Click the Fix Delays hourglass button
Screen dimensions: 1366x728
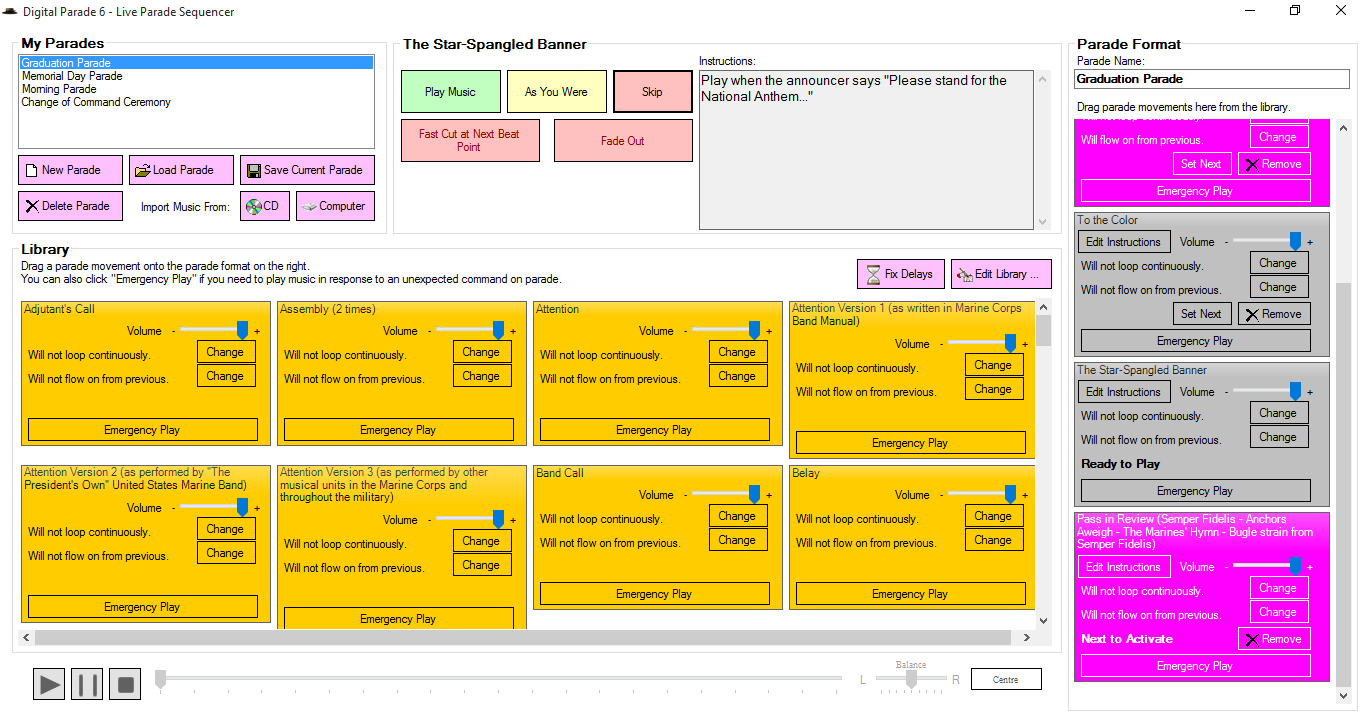(x=900, y=274)
